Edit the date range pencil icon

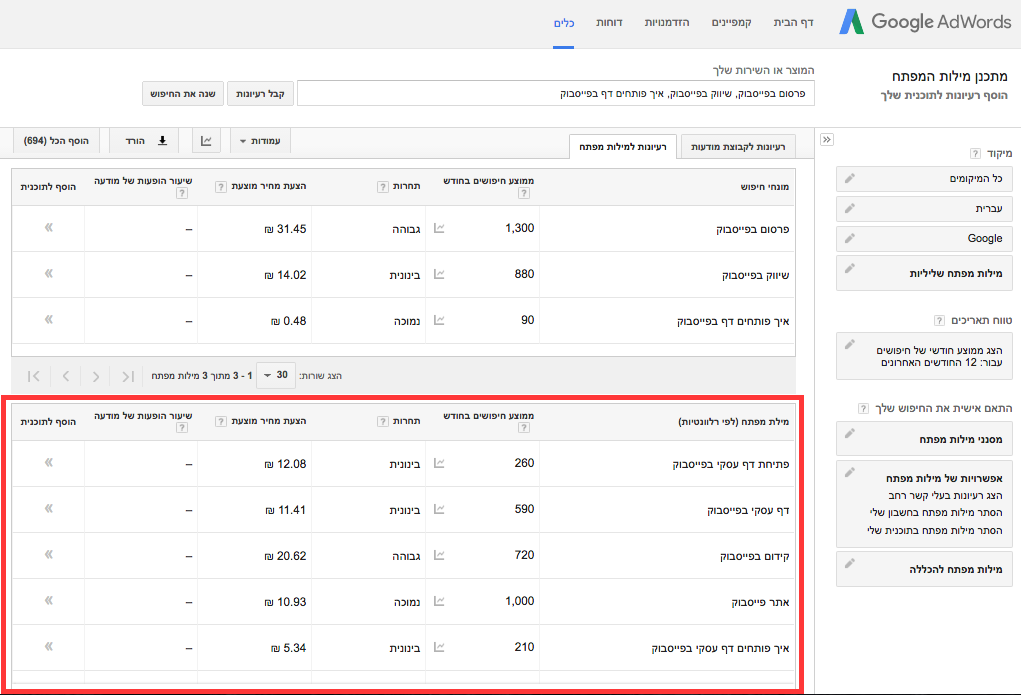(x=850, y=344)
